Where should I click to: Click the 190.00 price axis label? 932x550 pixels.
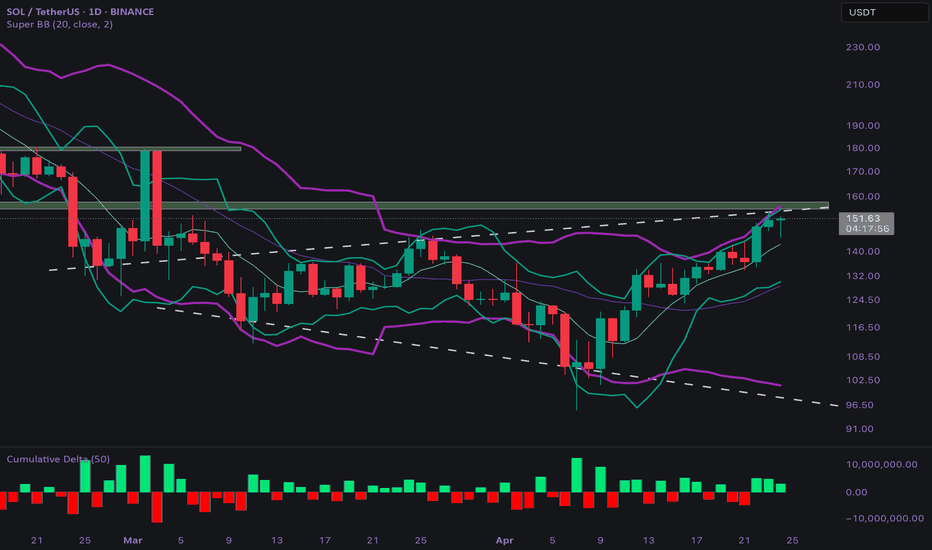(x=863, y=125)
